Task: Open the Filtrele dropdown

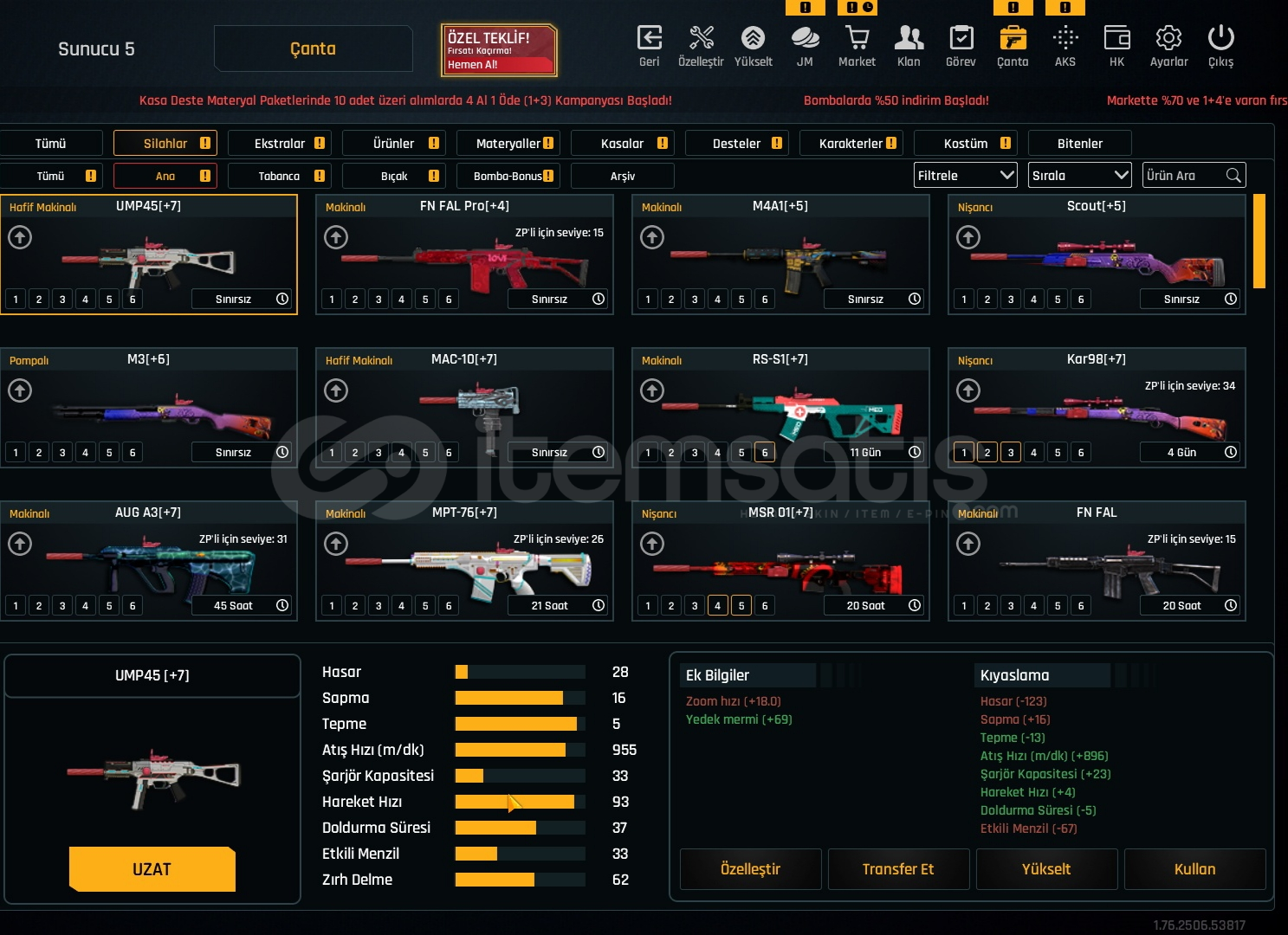Action: tap(966, 175)
